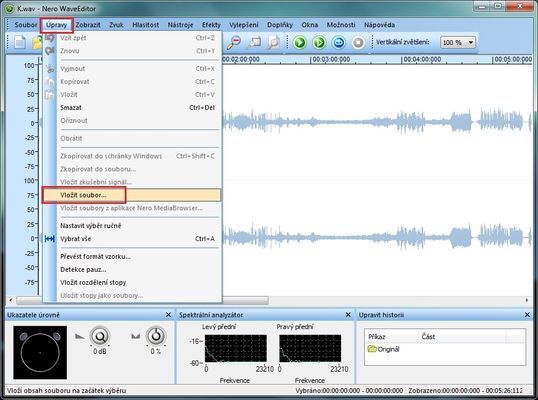Click the circular level meter display
The height and width of the screenshot is (400, 538).
(x=40, y=352)
